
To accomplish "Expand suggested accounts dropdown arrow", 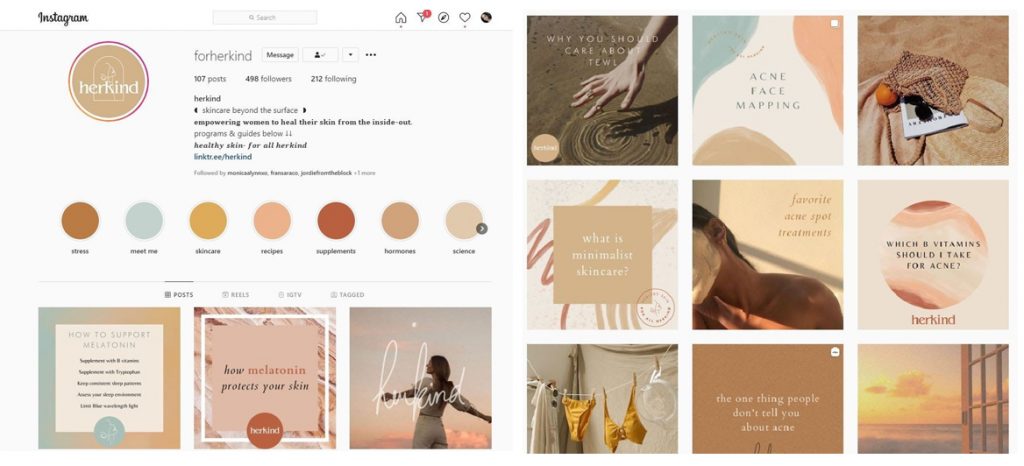I will [x=351, y=55].
